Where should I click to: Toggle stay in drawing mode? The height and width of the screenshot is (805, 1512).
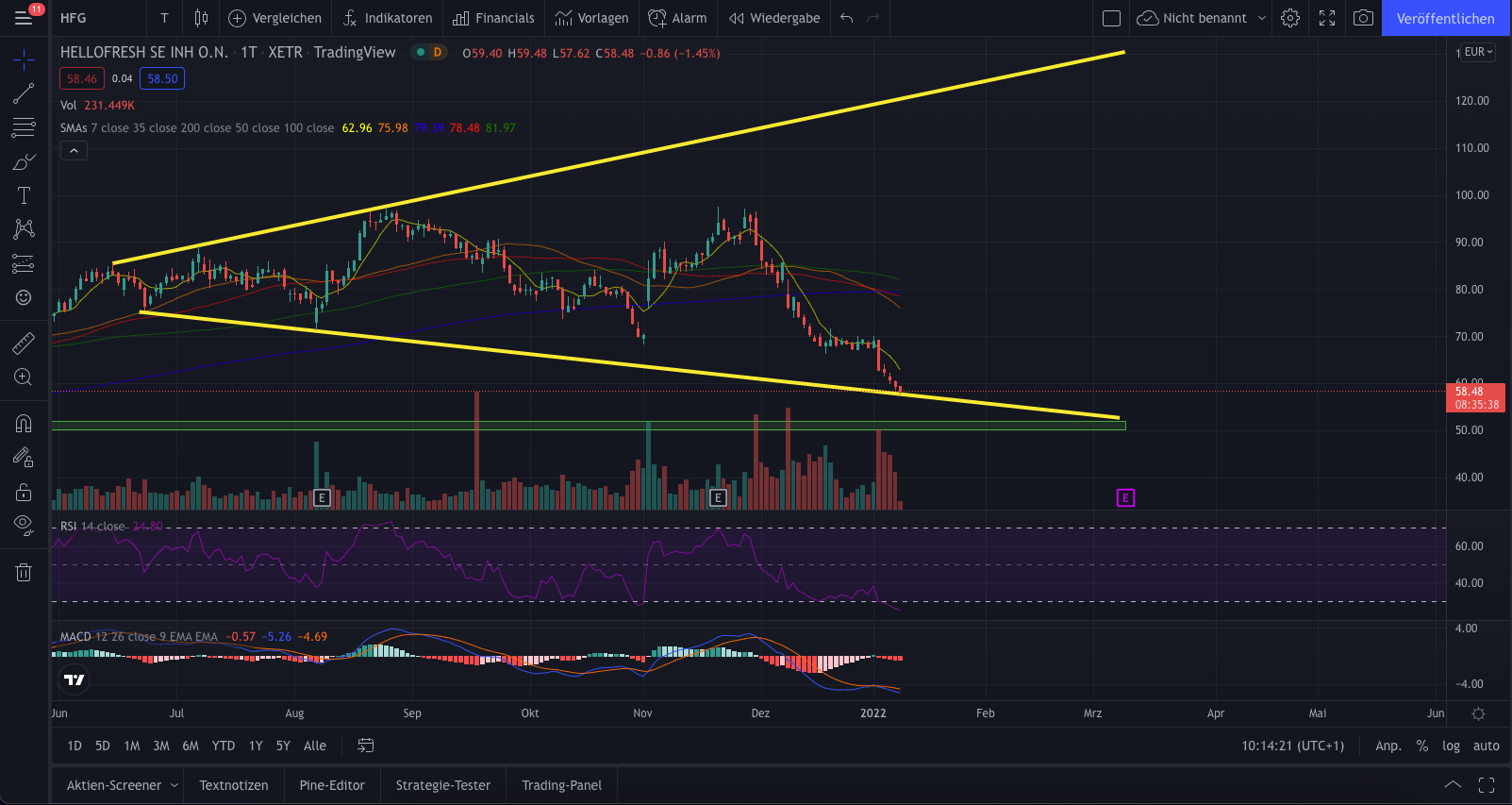click(x=24, y=458)
